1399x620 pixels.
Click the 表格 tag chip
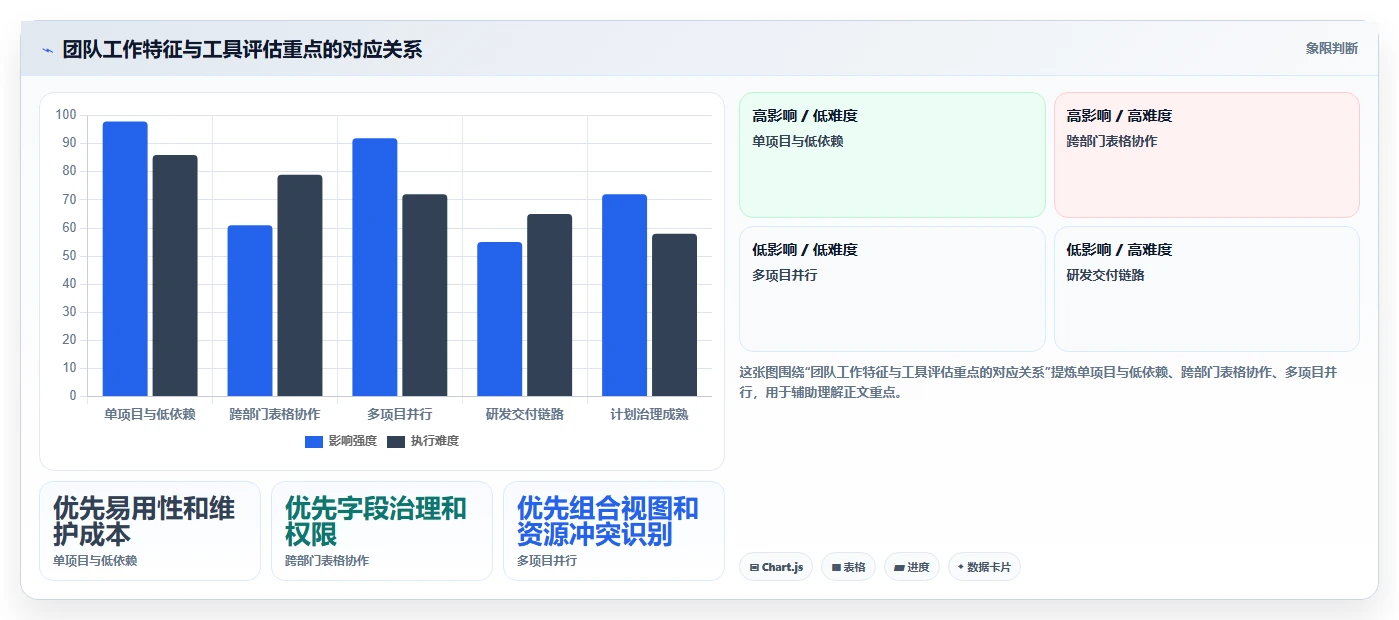click(x=848, y=567)
